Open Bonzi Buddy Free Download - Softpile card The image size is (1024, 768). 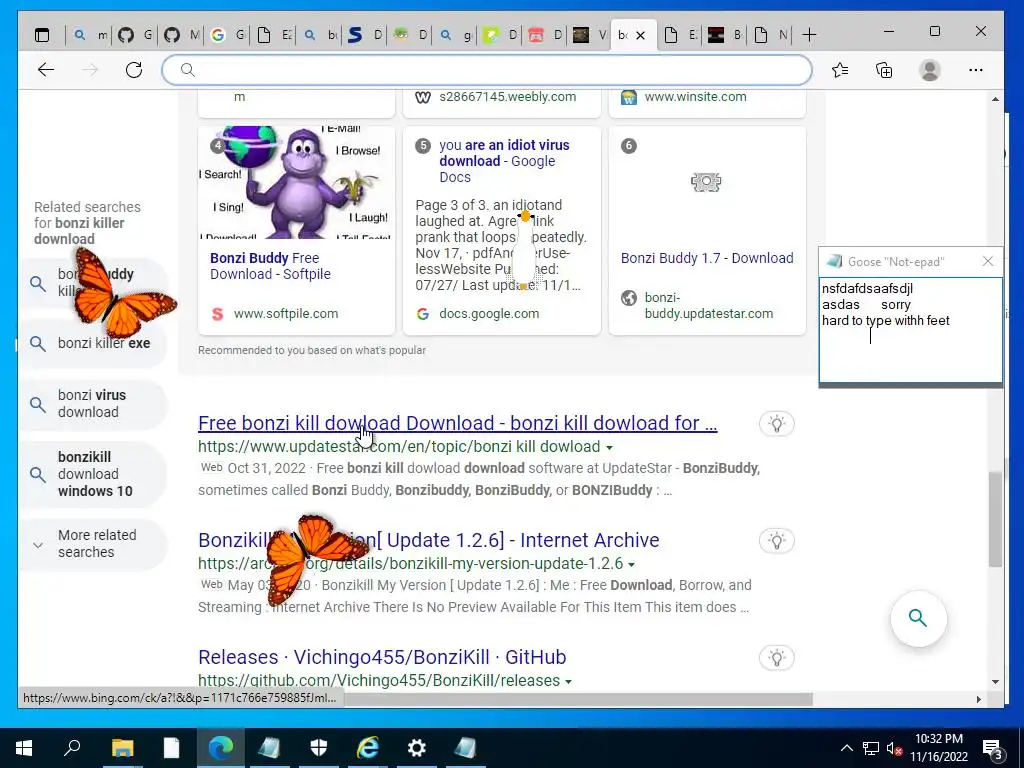pos(270,266)
